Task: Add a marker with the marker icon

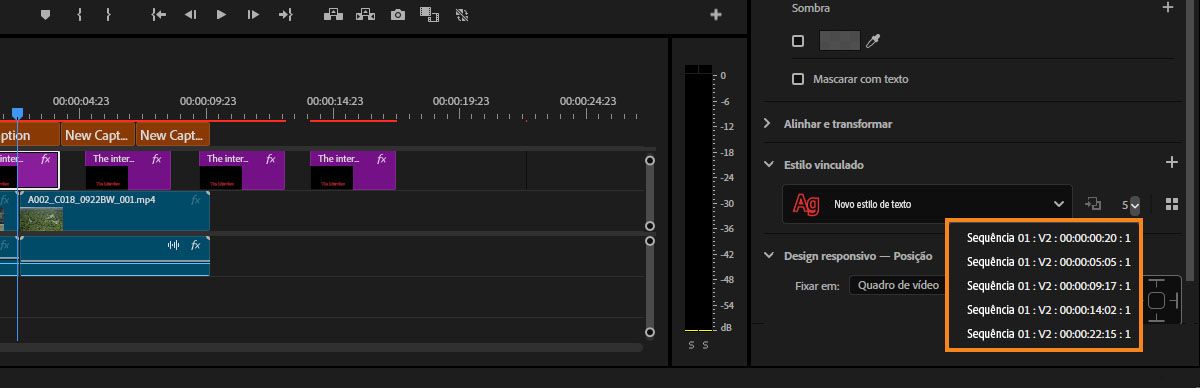Action: click(x=45, y=15)
